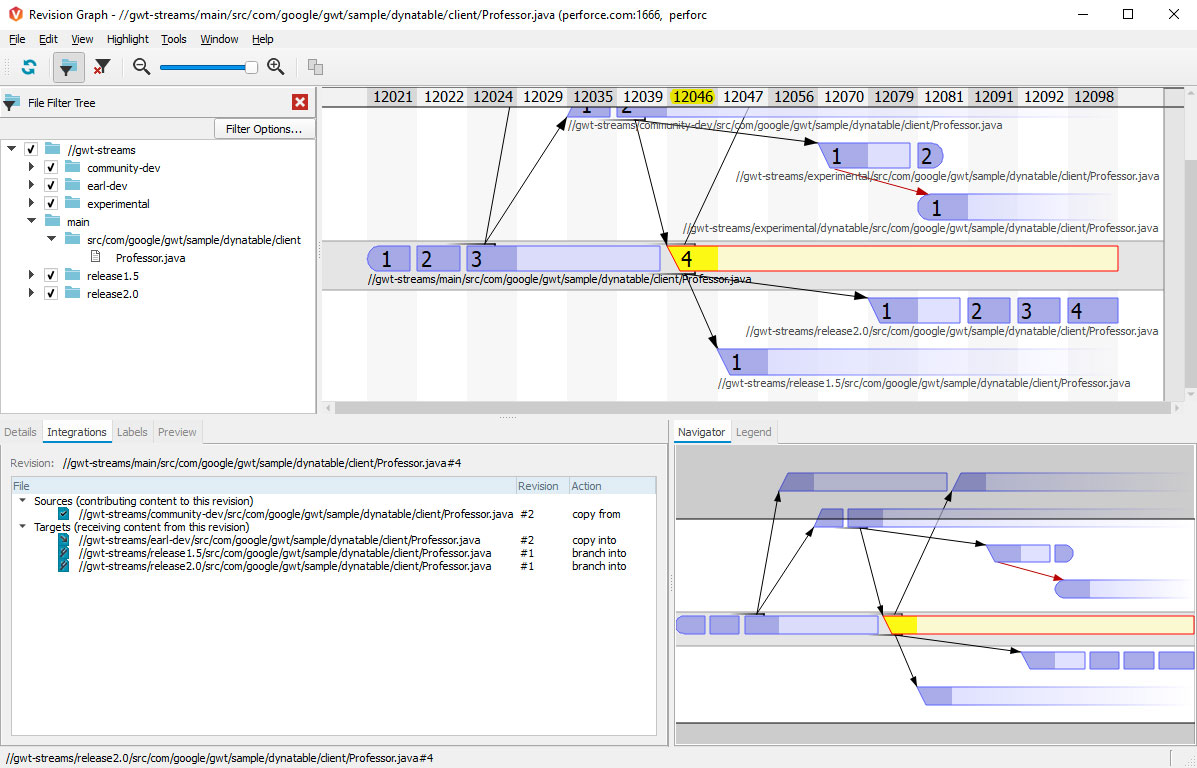Open the Labels tab
Screen dimensions: 1197x768
coord(132,431)
